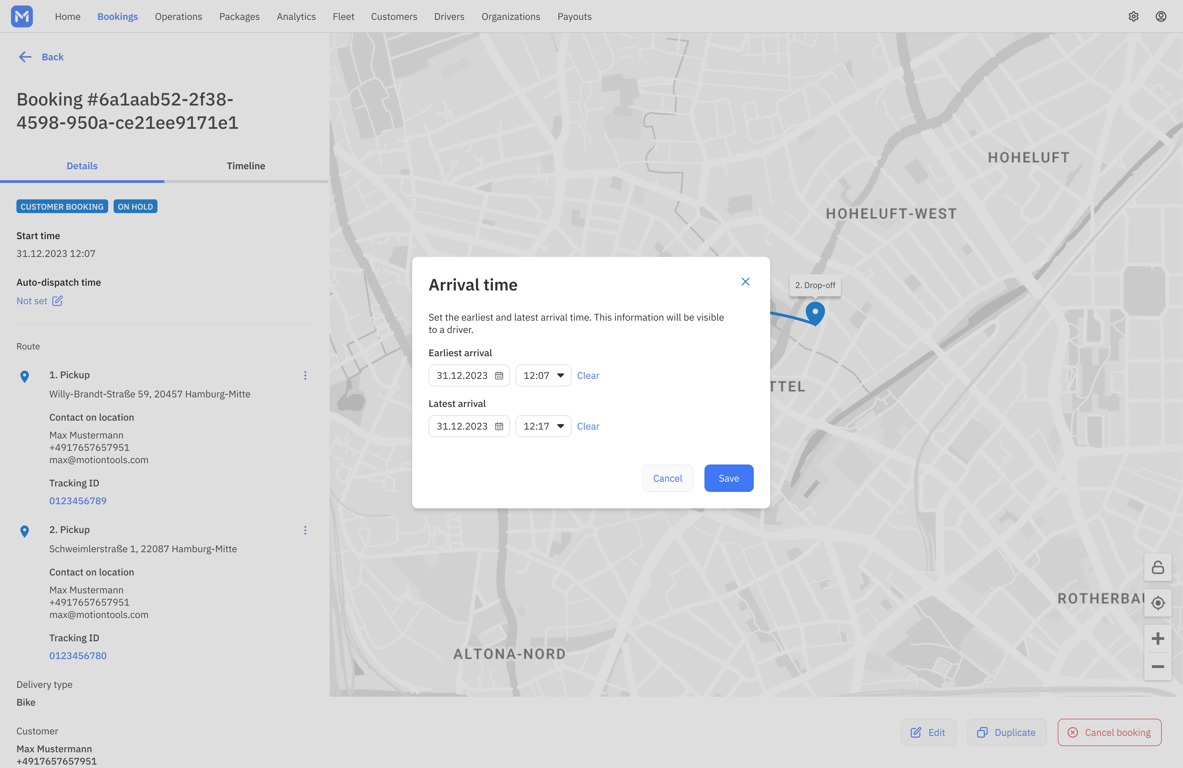The image size is (1183, 768).
Task: Open the Organizations menu
Action: pyautogui.click(x=511, y=17)
